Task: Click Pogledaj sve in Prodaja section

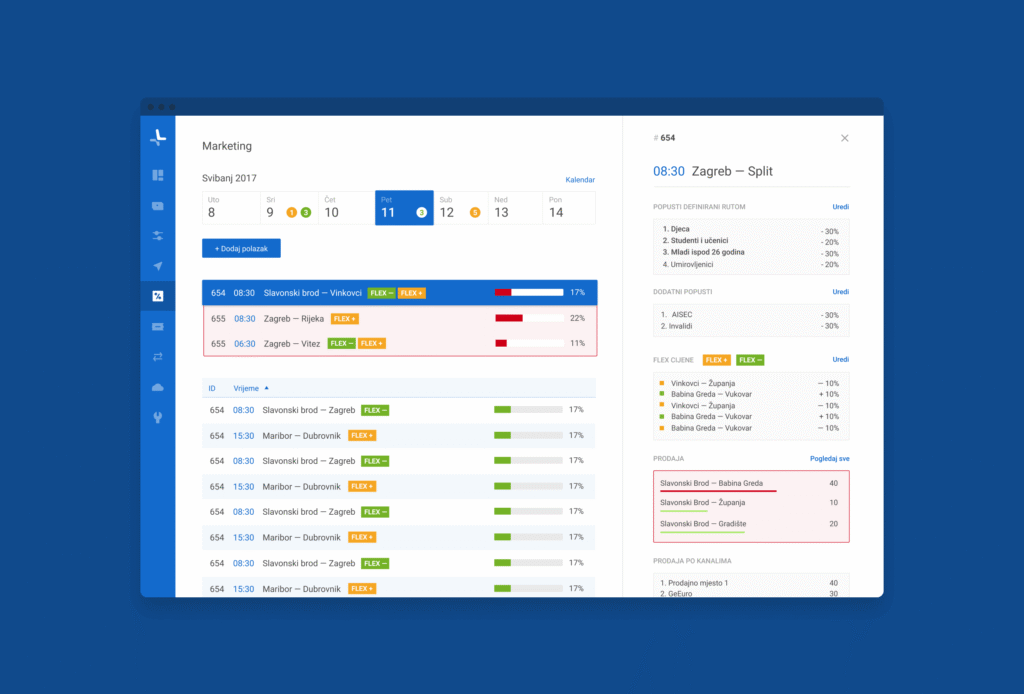Action: point(829,458)
